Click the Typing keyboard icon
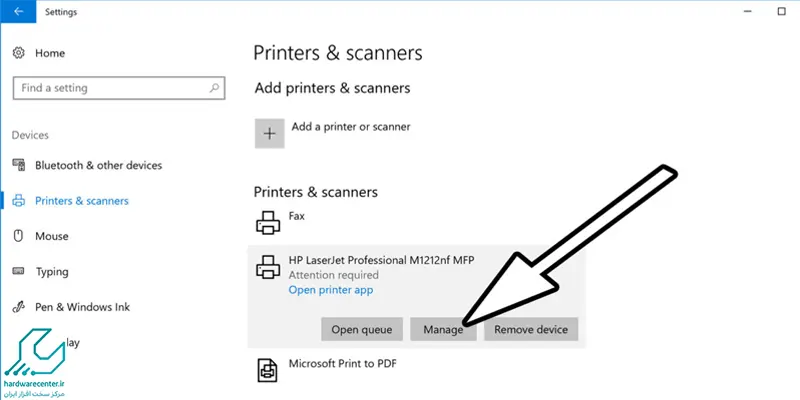 tap(18, 271)
